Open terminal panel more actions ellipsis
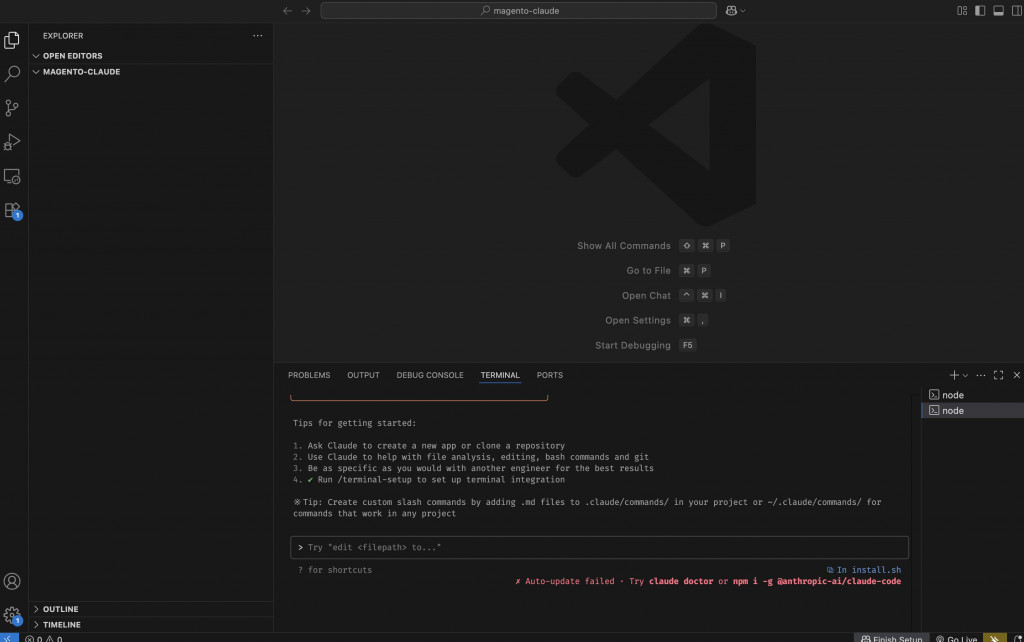This screenshot has width=1024, height=642. point(981,375)
